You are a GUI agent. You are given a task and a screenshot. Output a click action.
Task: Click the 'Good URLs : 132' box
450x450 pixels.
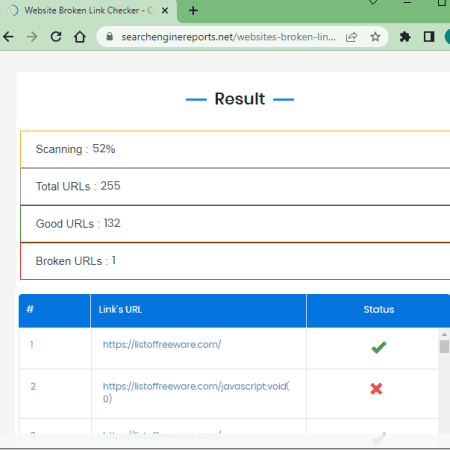point(235,224)
